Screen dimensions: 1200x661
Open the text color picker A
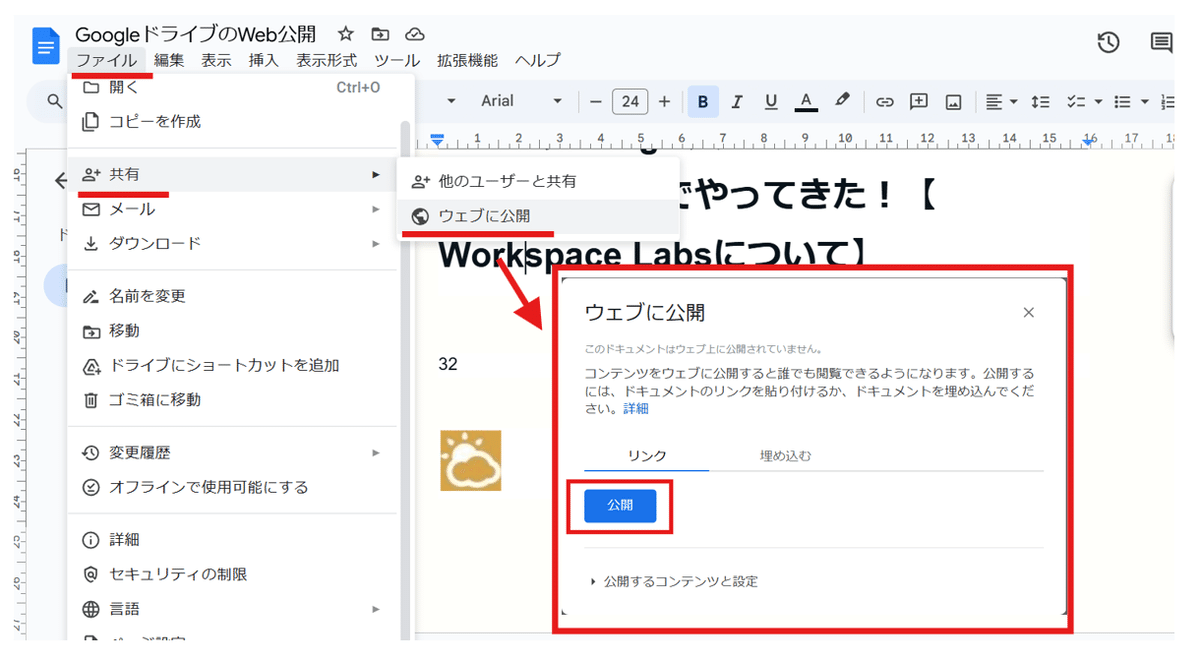pyautogui.click(x=806, y=101)
